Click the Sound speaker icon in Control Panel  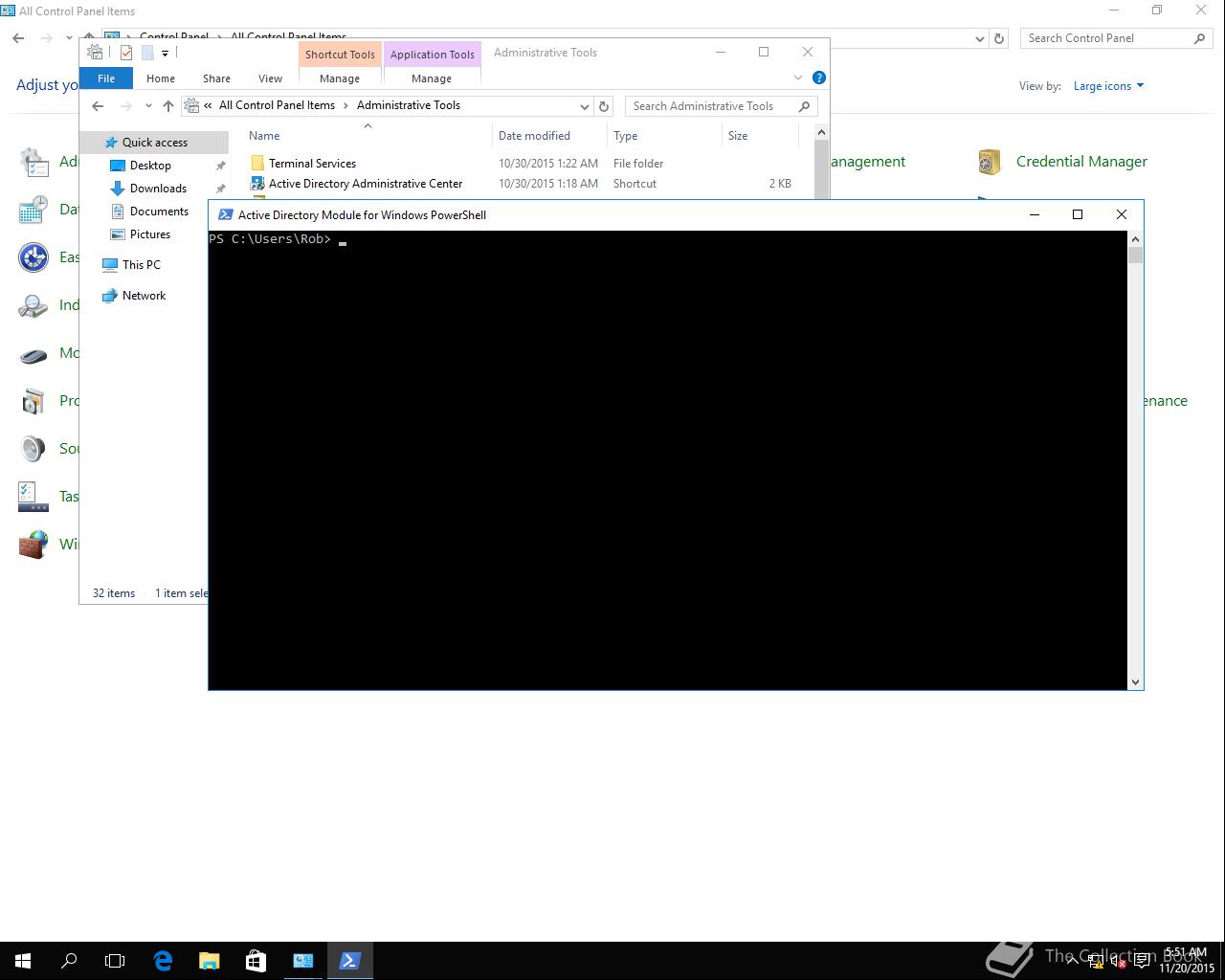tap(33, 449)
